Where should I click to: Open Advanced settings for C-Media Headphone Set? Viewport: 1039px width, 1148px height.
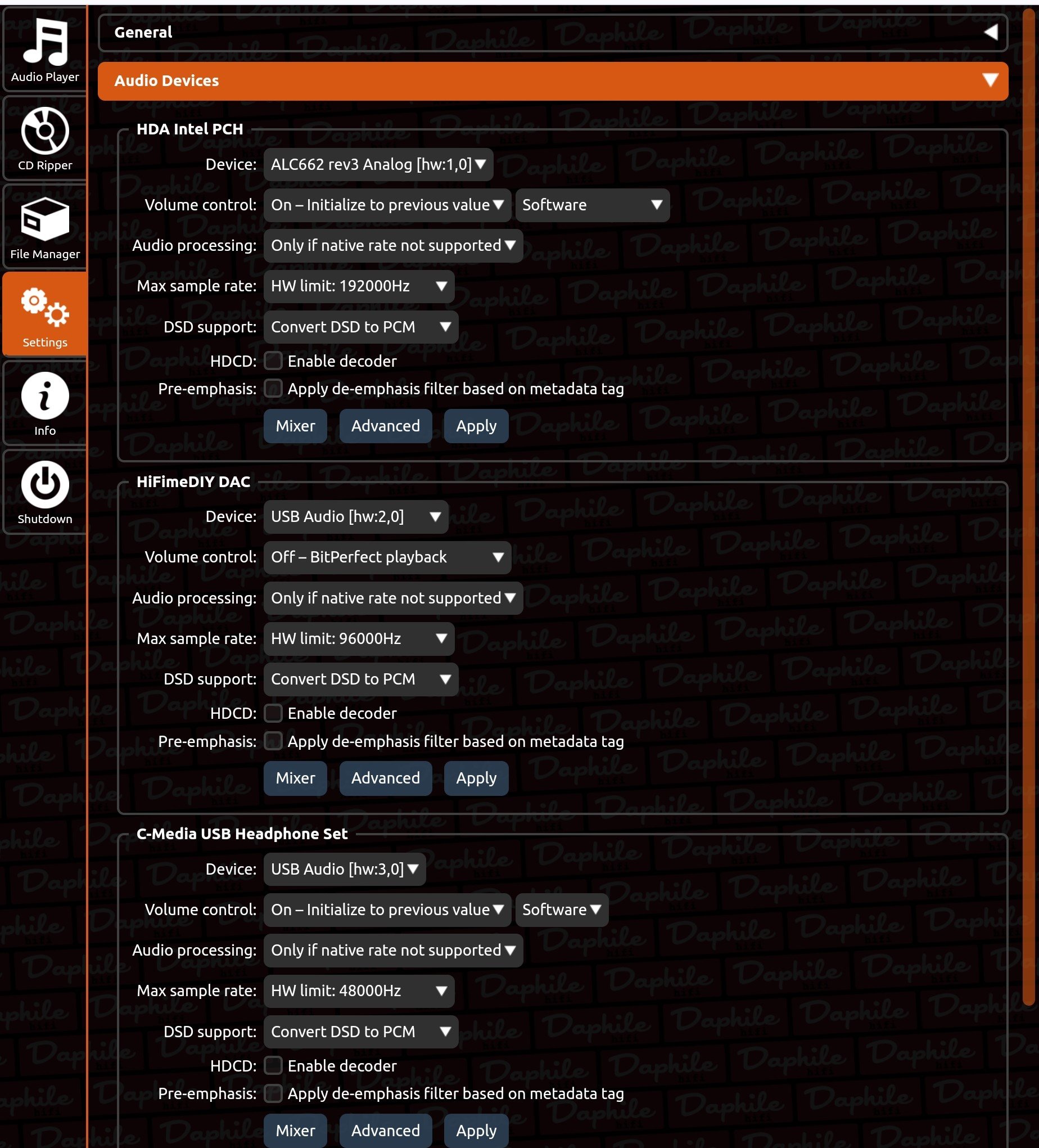[386, 1131]
